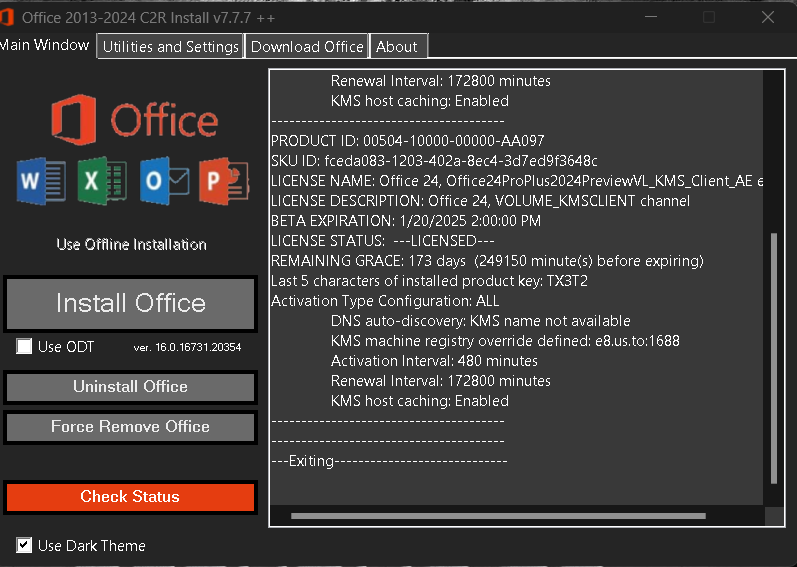Click the Uninstall Office button
Screen dimensions: 797x567
[x=131, y=387]
